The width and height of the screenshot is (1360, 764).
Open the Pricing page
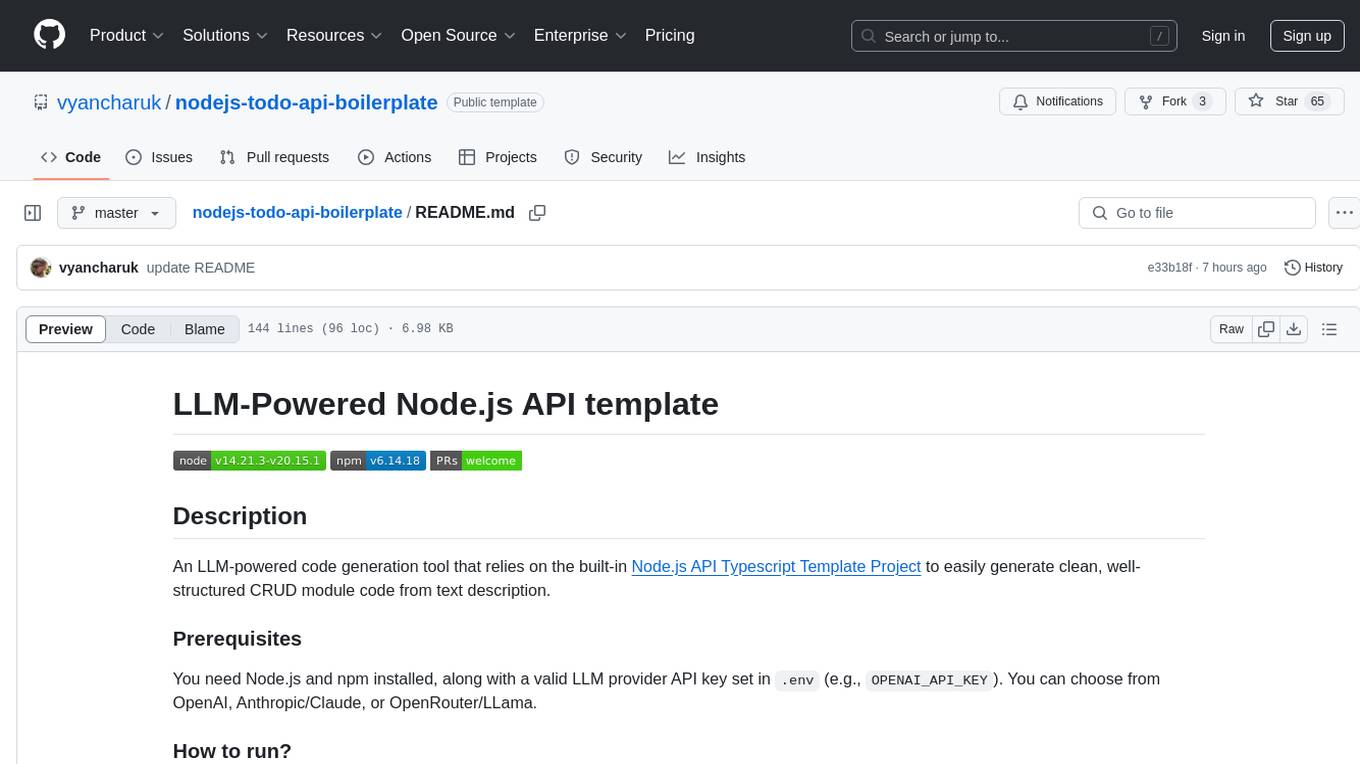click(670, 35)
